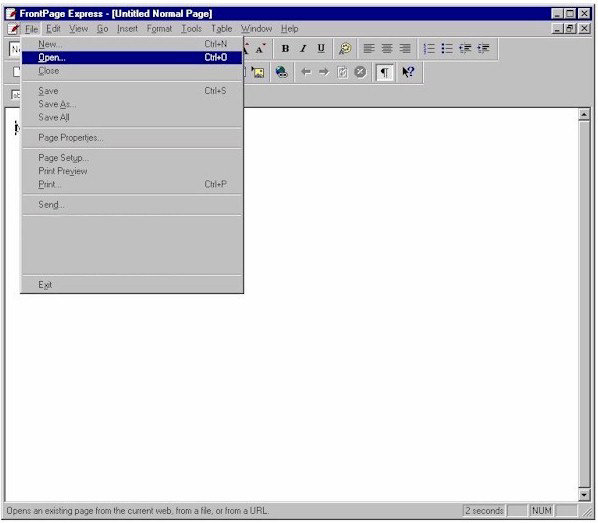
Task: Insert an image into the page
Action: (x=258, y=72)
